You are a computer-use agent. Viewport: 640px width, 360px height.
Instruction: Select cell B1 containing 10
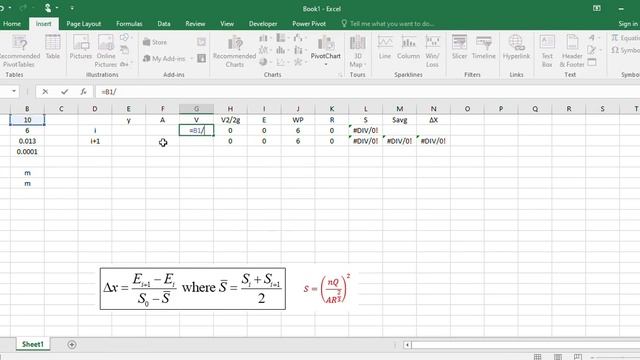click(x=27, y=120)
